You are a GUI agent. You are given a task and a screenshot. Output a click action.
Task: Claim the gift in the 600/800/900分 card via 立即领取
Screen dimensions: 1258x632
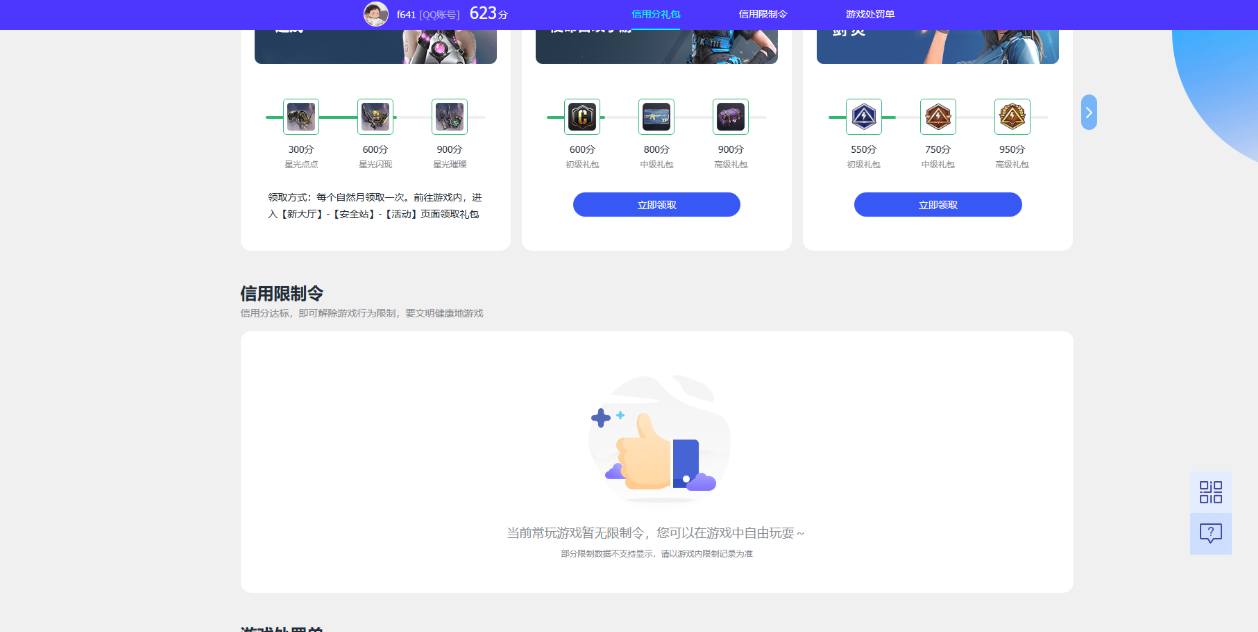point(656,204)
